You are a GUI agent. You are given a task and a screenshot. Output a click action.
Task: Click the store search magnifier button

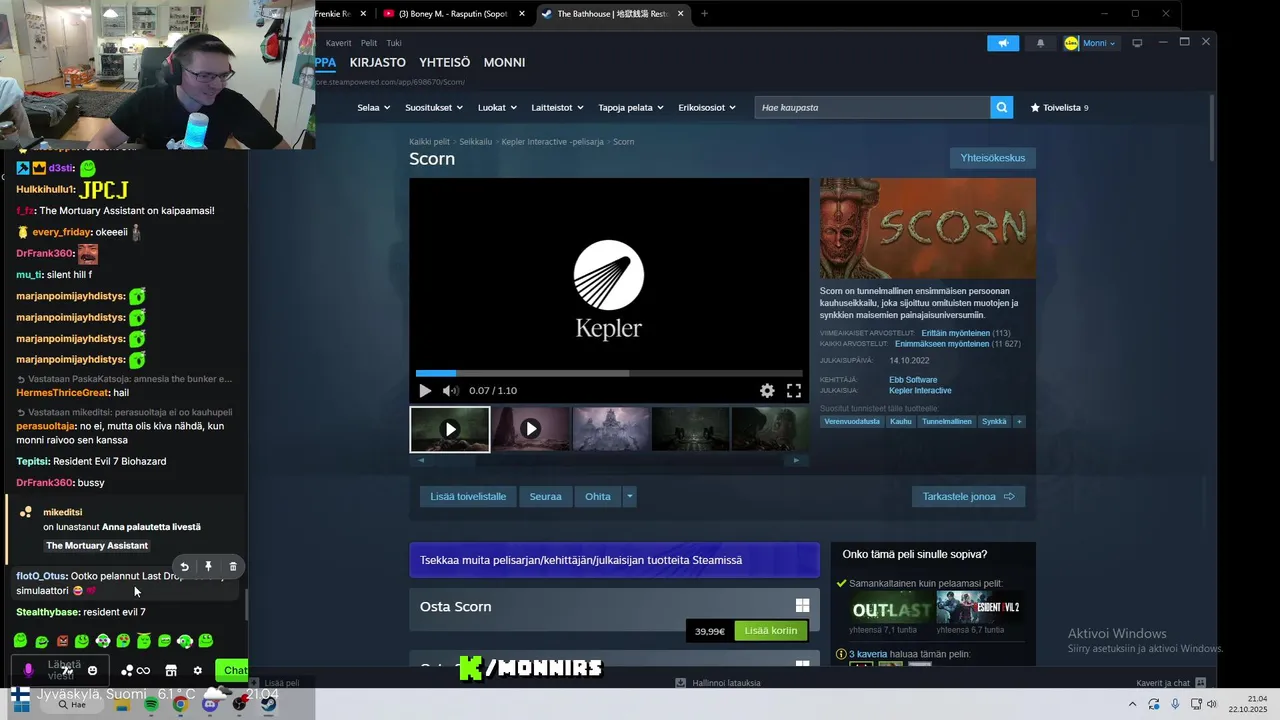[x=1001, y=107]
